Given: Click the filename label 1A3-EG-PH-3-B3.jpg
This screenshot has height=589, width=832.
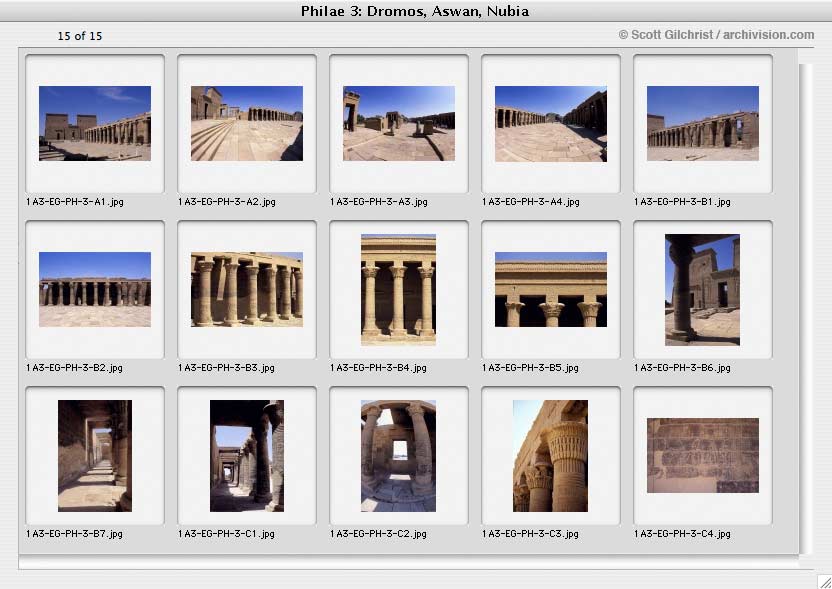Looking at the screenshot, I should point(226,368).
